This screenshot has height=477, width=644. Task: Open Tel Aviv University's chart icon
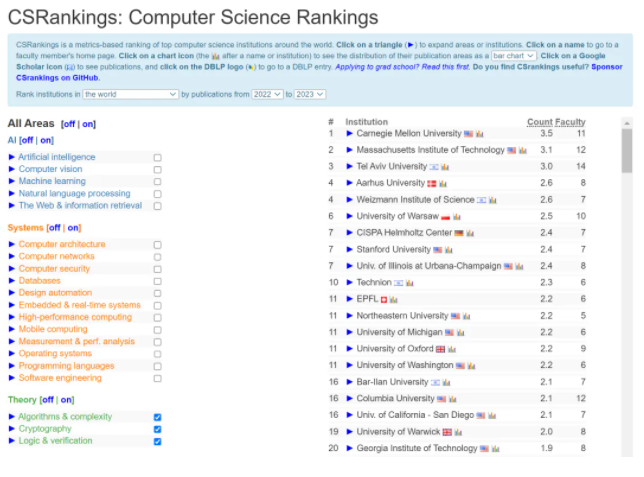(445, 167)
